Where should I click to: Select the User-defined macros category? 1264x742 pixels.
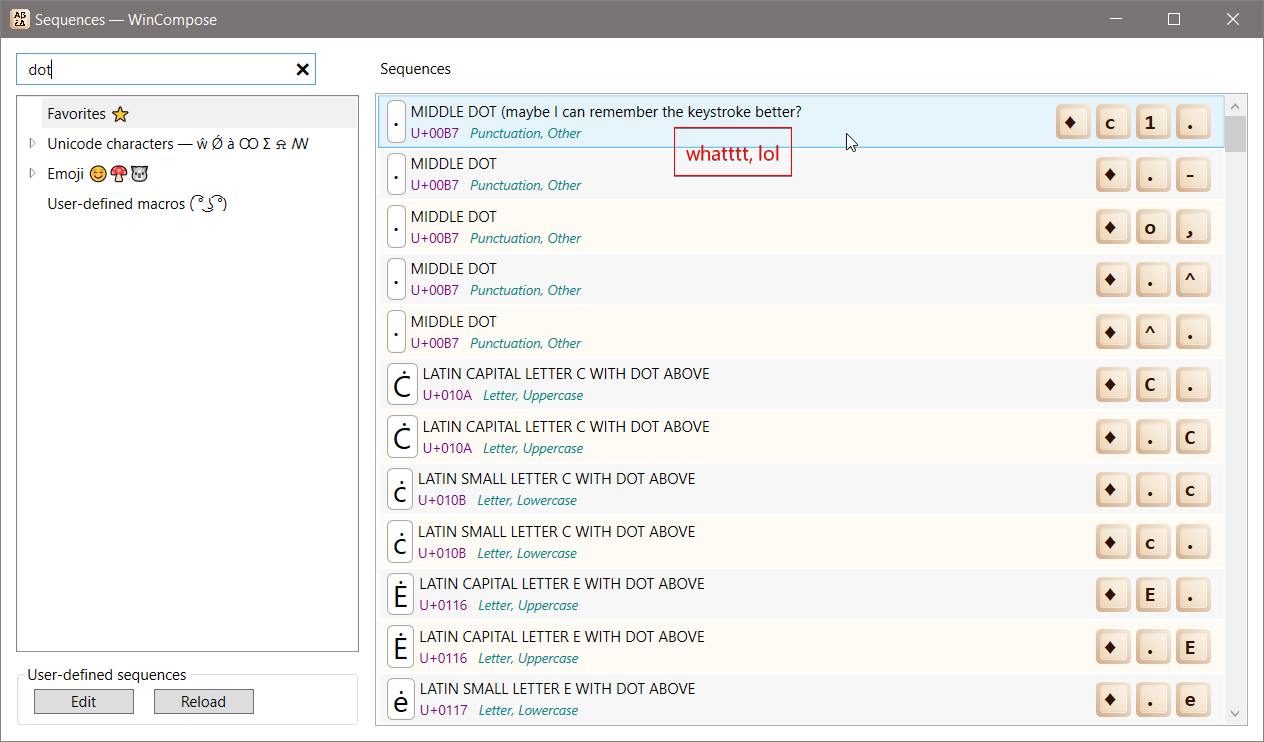[137, 204]
